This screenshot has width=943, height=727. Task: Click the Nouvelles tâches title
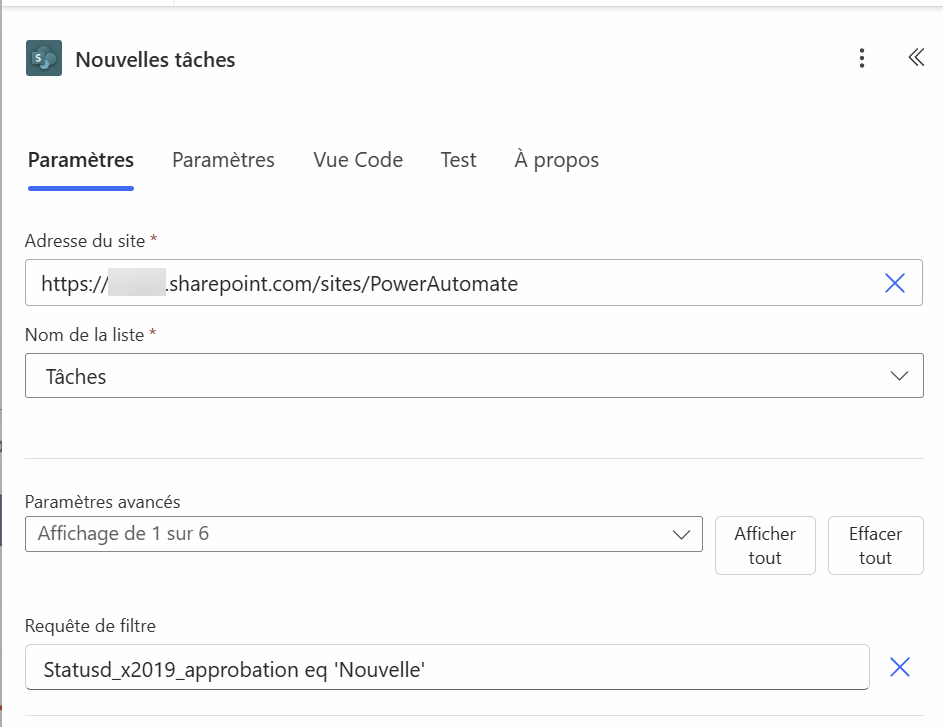155,60
